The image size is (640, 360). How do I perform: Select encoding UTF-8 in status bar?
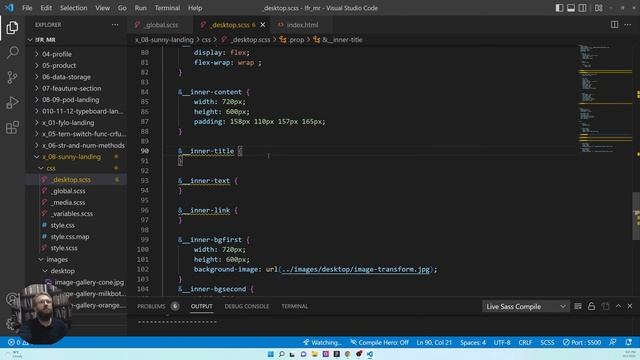[502, 342]
